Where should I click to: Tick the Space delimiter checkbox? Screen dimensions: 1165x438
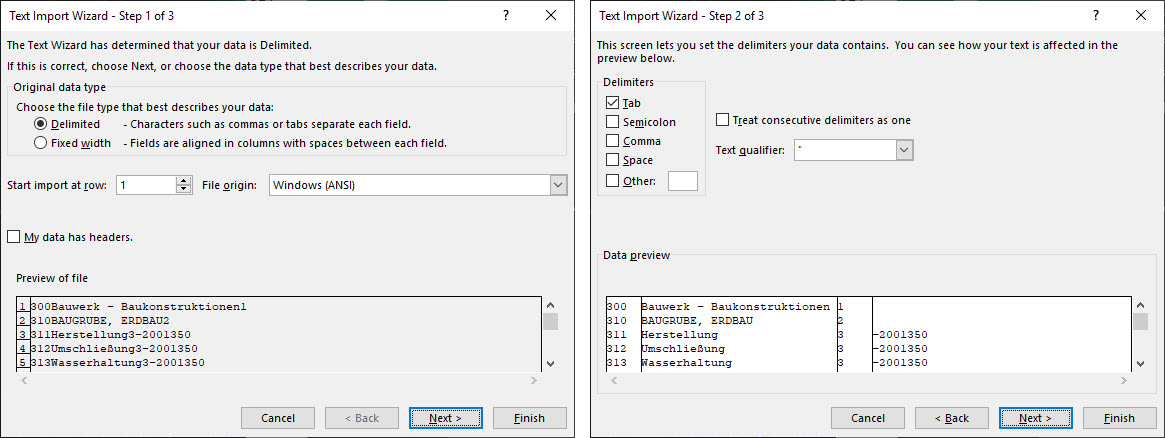[613, 160]
